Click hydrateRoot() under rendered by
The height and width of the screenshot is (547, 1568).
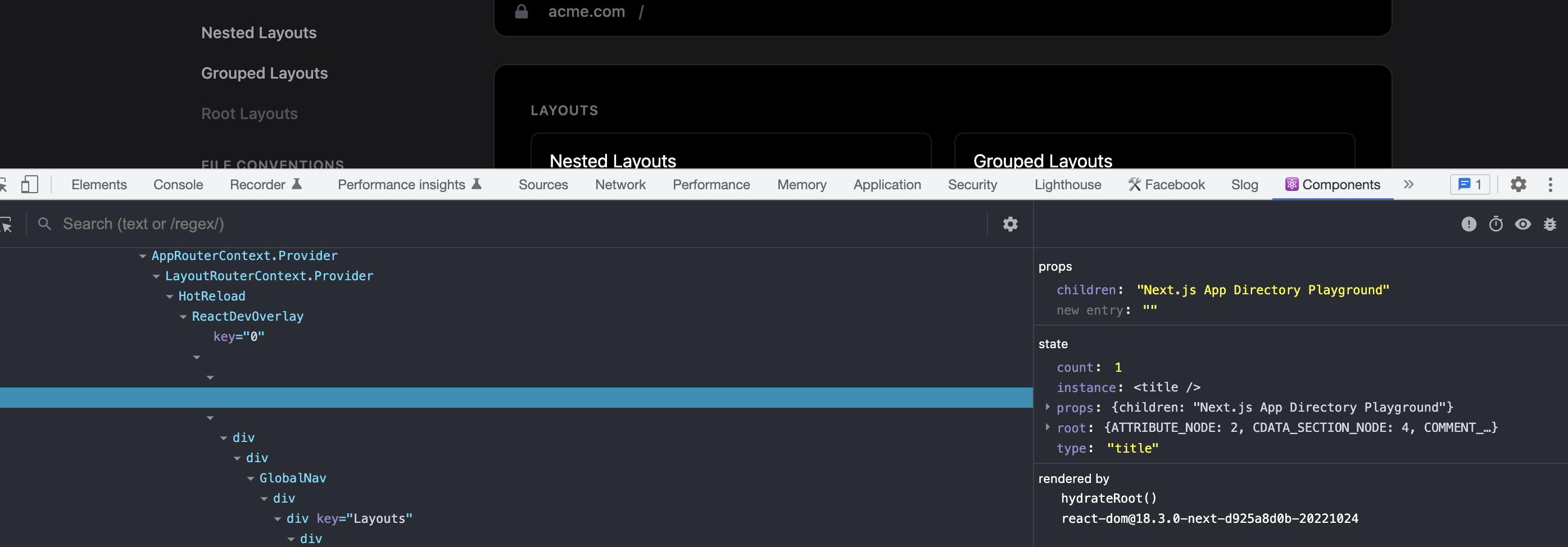(1109, 498)
